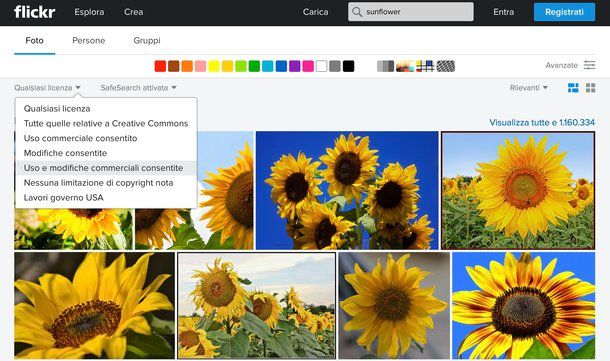Filter by cyan color swatch
This screenshot has height=361, width=610.
click(x=268, y=66)
